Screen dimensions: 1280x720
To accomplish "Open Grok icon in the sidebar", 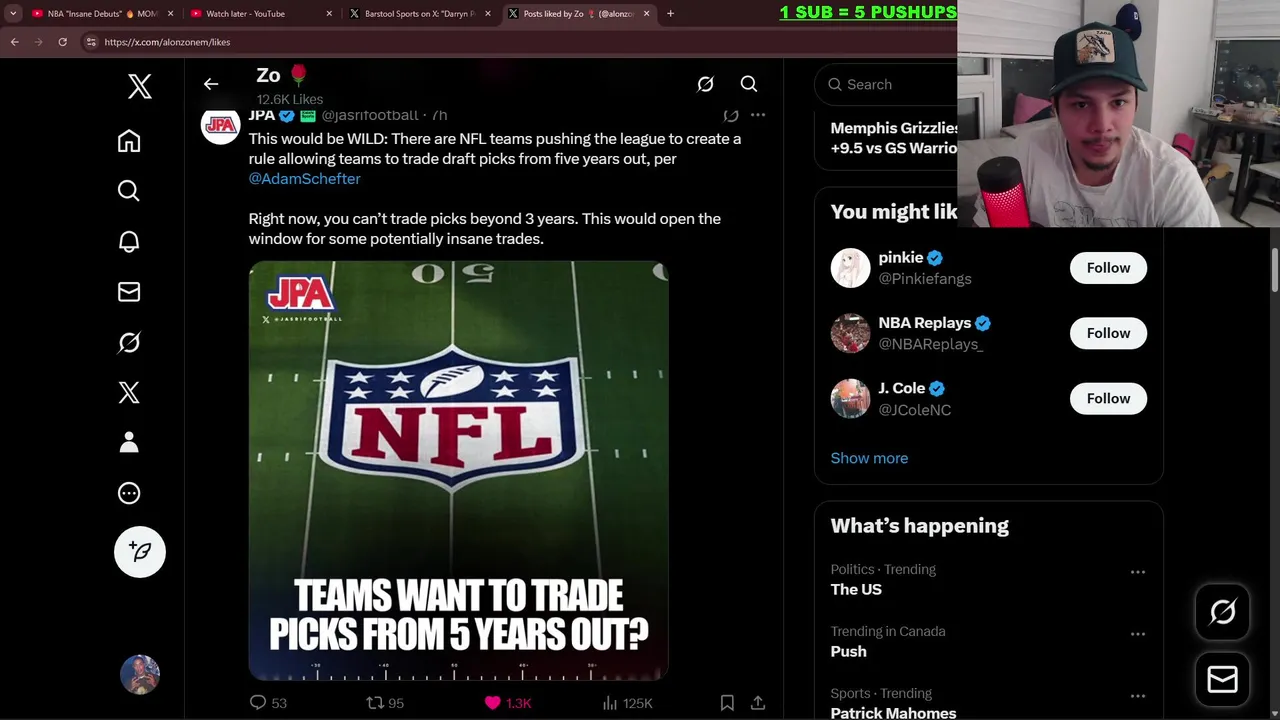I will click(129, 342).
